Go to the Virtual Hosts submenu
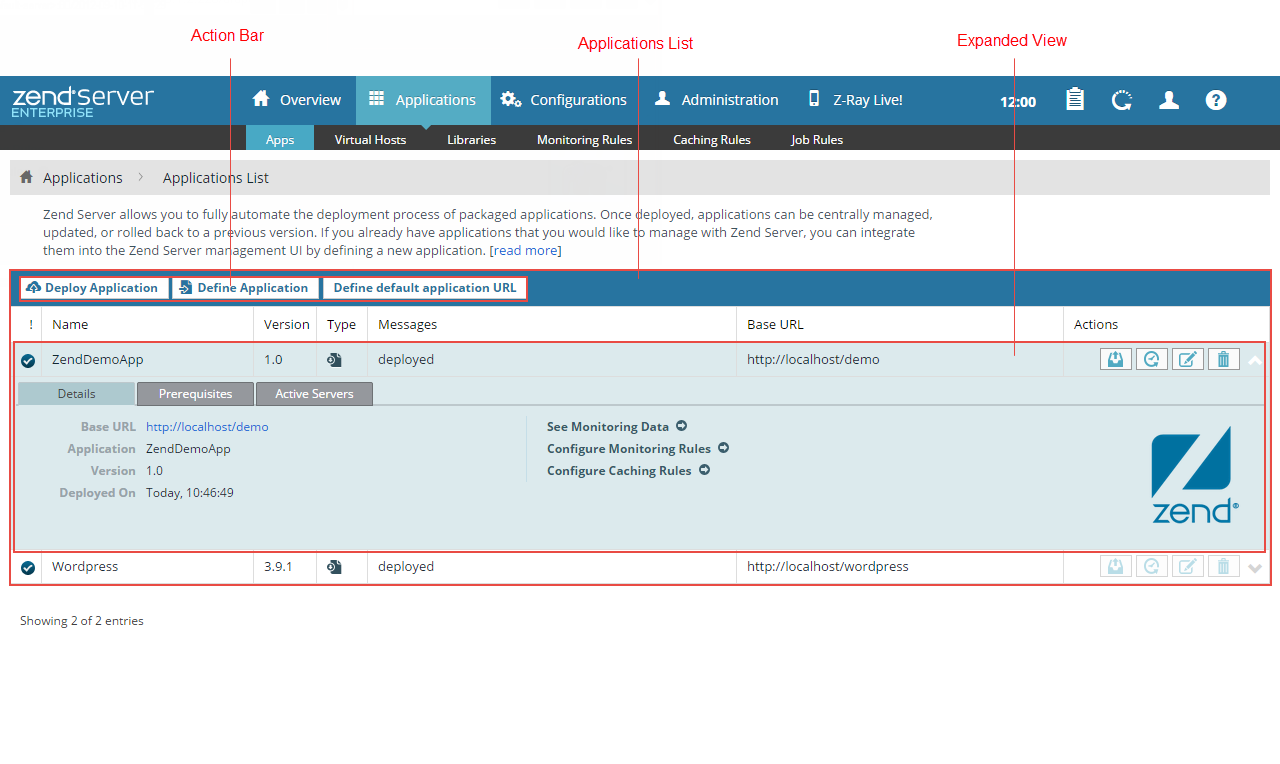Screen dimensions: 1280x764 (370, 139)
